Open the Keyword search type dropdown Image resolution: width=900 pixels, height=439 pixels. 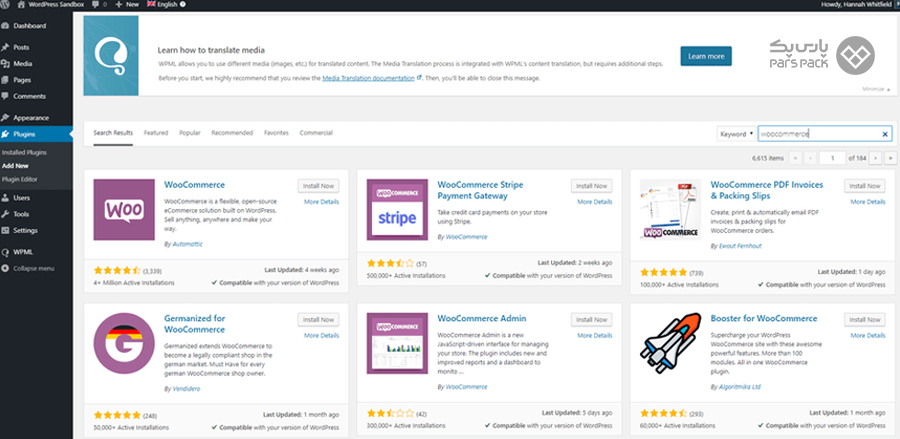[x=736, y=134]
